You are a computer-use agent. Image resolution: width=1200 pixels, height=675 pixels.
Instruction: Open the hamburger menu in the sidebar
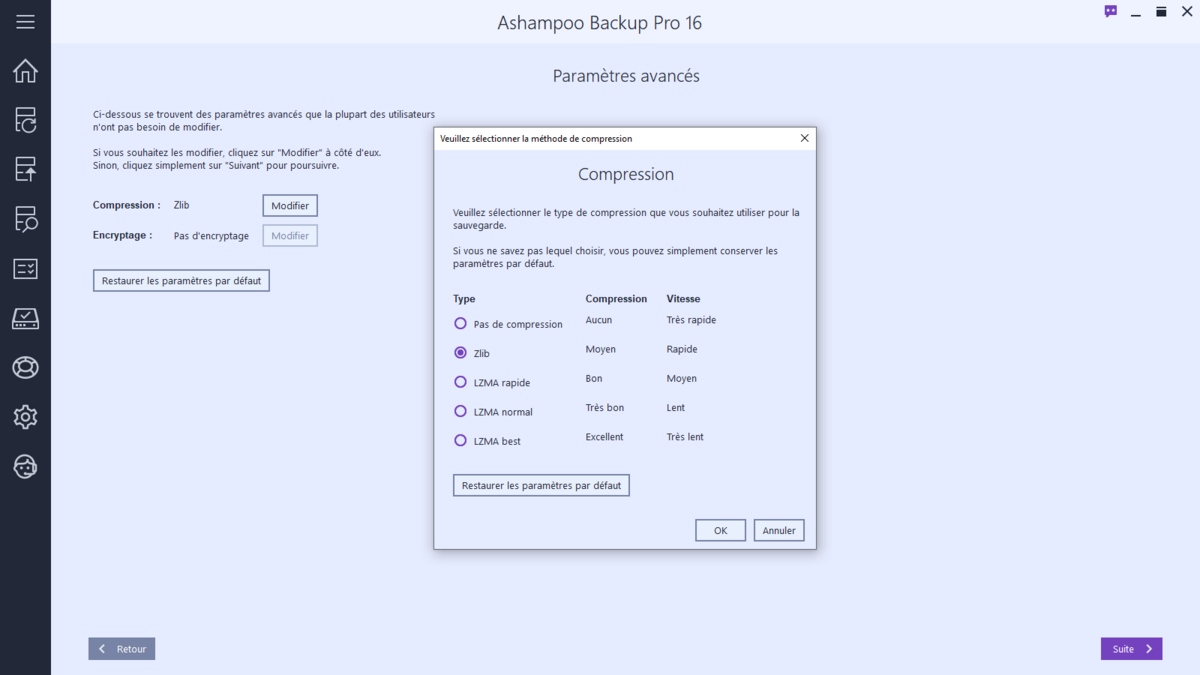coord(25,22)
